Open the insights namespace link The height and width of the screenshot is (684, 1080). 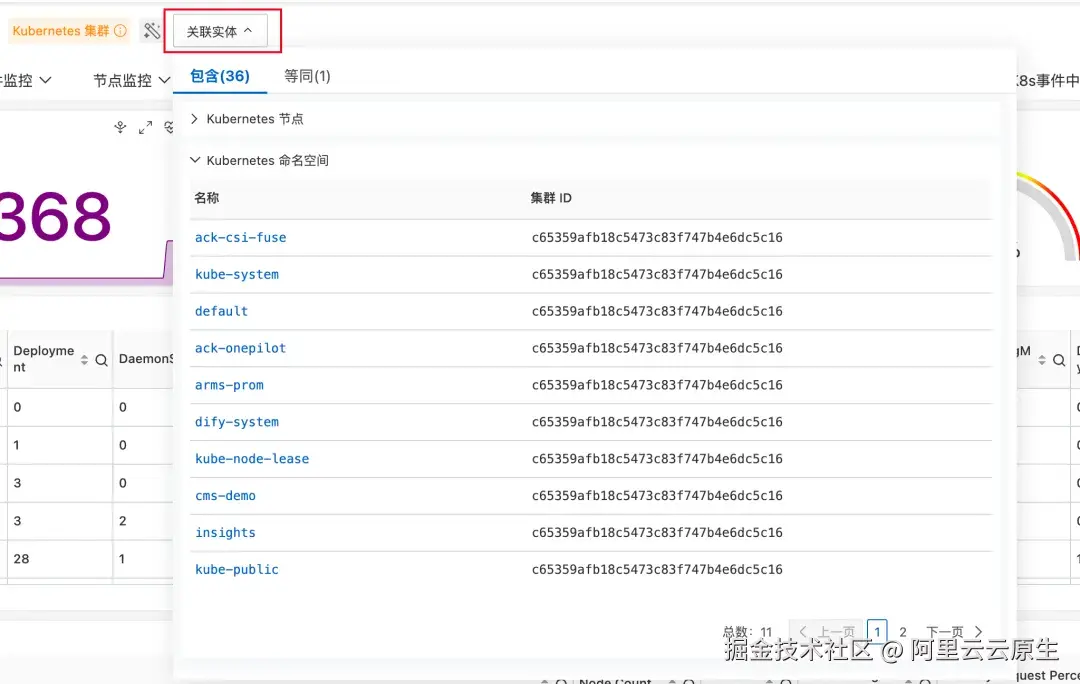[x=225, y=532]
